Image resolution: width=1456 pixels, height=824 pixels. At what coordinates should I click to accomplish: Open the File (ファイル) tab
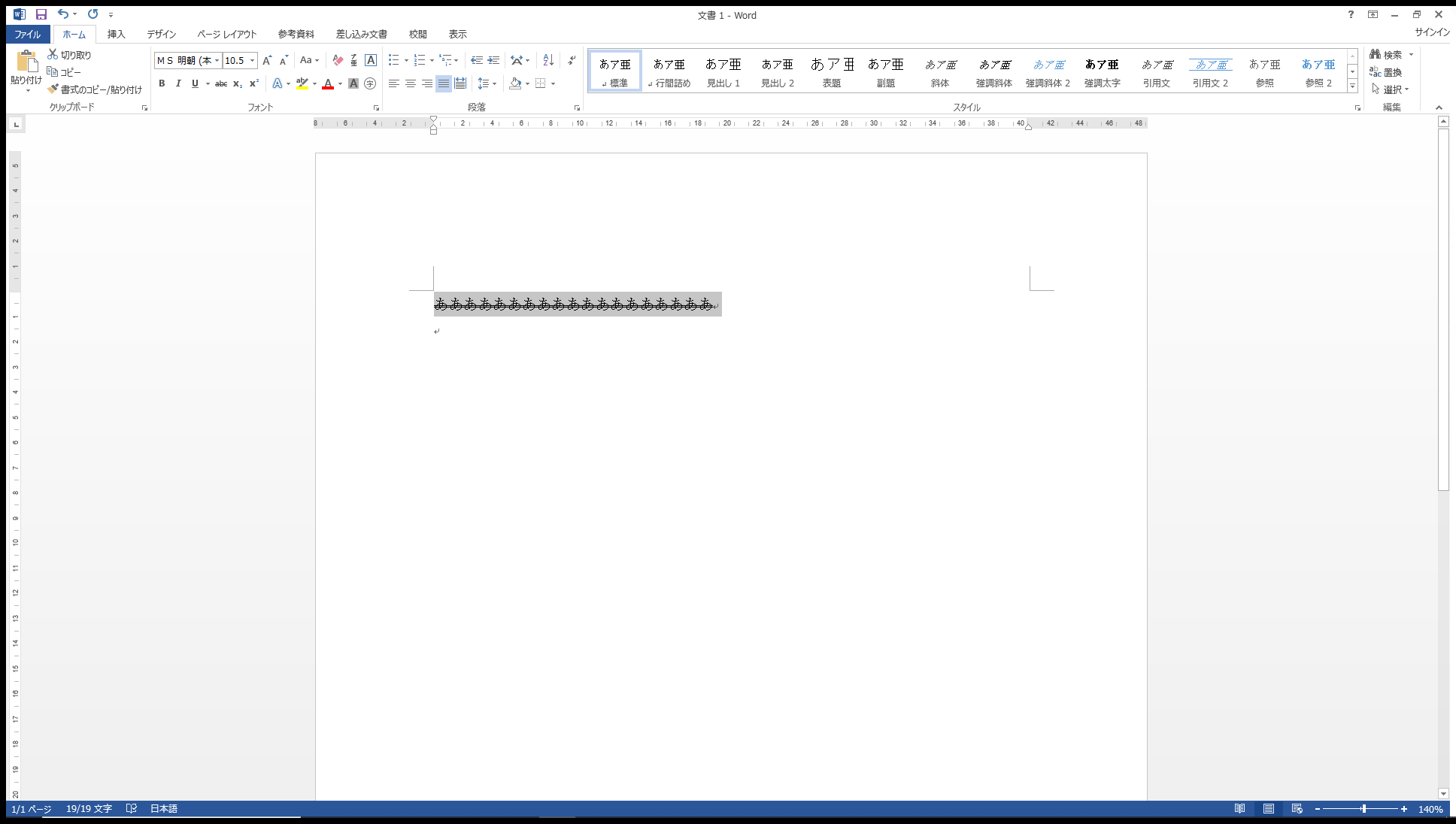[28, 34]
